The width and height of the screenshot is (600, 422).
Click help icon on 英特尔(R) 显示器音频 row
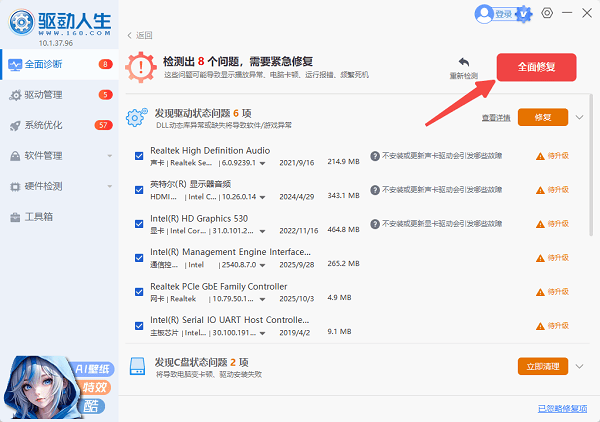tap(375, 190)
